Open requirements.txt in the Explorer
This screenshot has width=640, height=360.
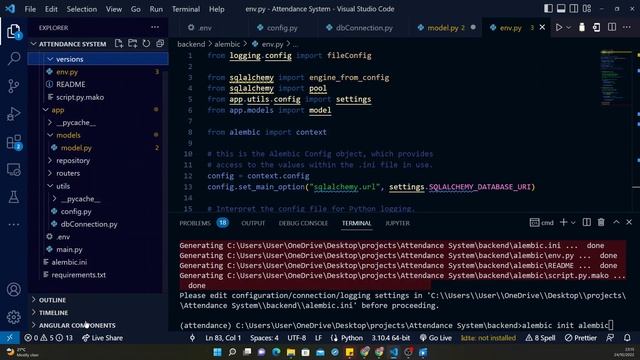pyautogui.click(x=98, y=275)
